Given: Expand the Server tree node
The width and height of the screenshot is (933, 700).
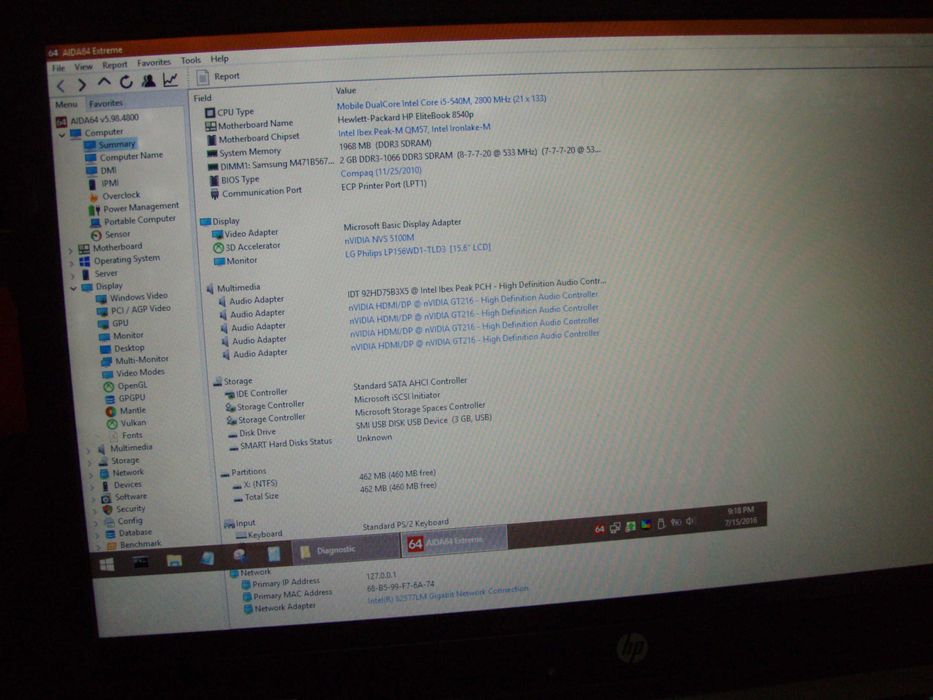Looking at the screenshot, I should tap(73, 276).
